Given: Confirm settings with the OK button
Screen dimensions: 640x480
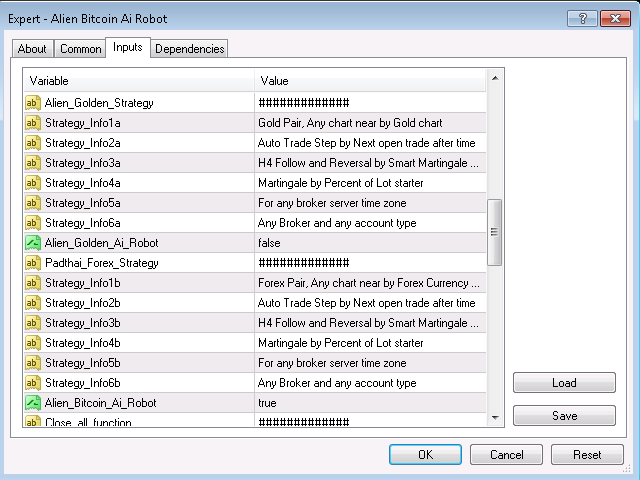Looking at the screenshot, I should (x=425, y=455).
